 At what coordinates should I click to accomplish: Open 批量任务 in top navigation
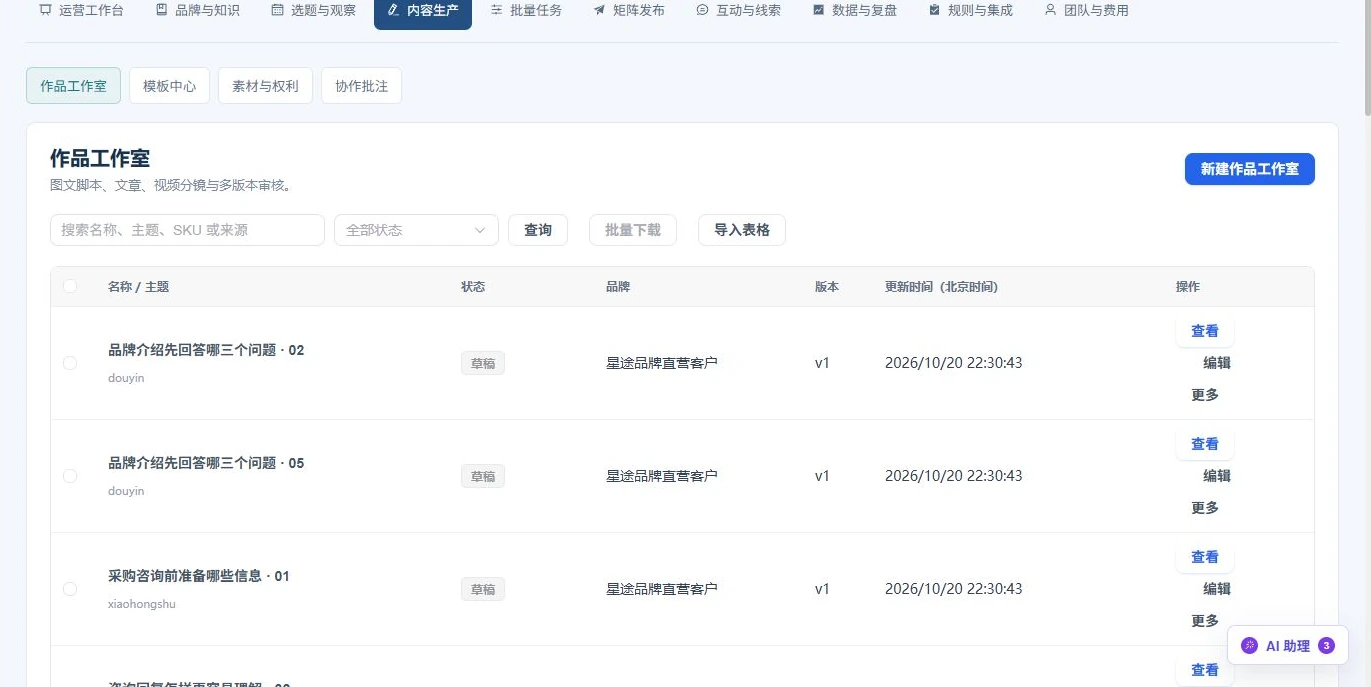point(526,11)
